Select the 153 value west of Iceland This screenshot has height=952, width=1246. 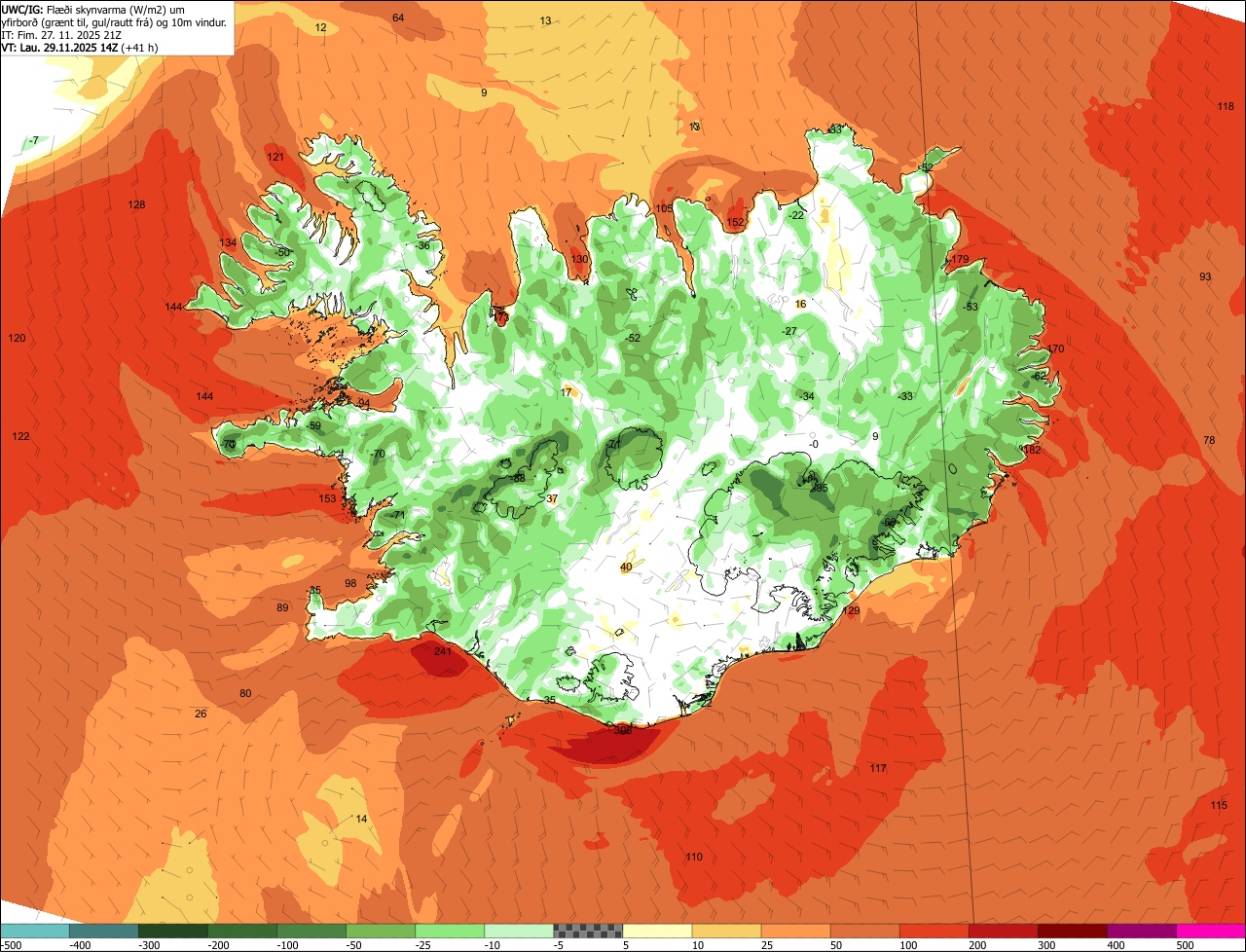coord(327,499)
